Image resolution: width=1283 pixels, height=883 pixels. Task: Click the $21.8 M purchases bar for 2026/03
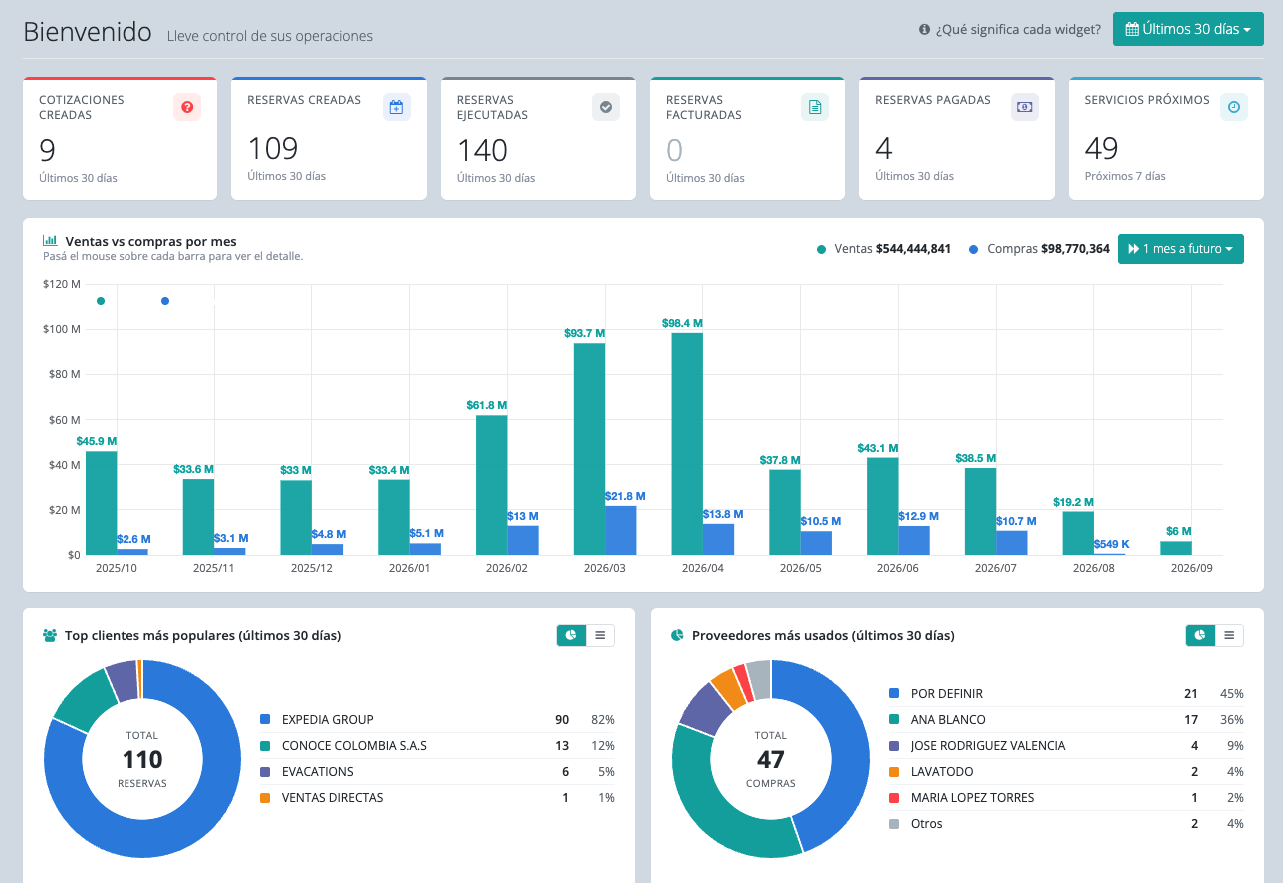pos(621,530)
